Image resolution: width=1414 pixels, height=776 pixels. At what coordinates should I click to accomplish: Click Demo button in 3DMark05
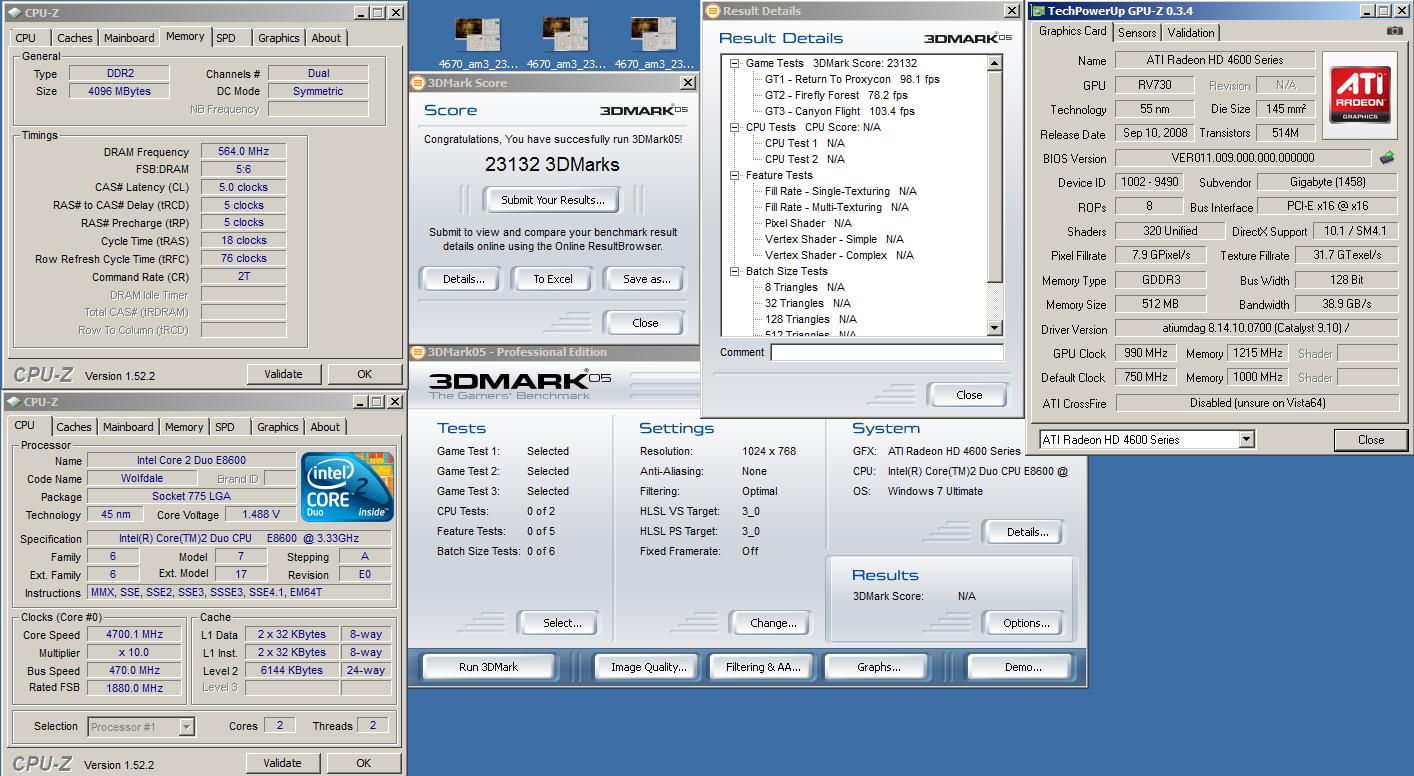1023,667
